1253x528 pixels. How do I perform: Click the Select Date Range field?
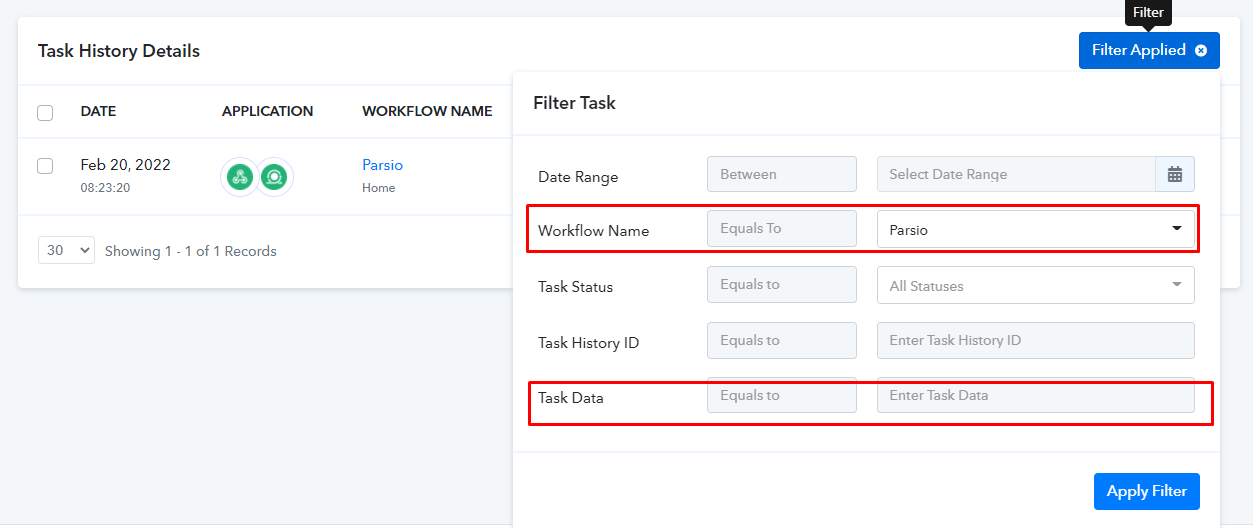click(1016, 174)
